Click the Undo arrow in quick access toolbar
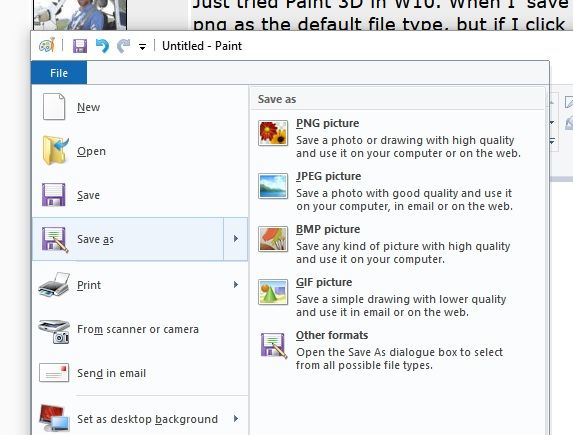The width and height of the screenshot is (573, 435). [x=102, y=46]
